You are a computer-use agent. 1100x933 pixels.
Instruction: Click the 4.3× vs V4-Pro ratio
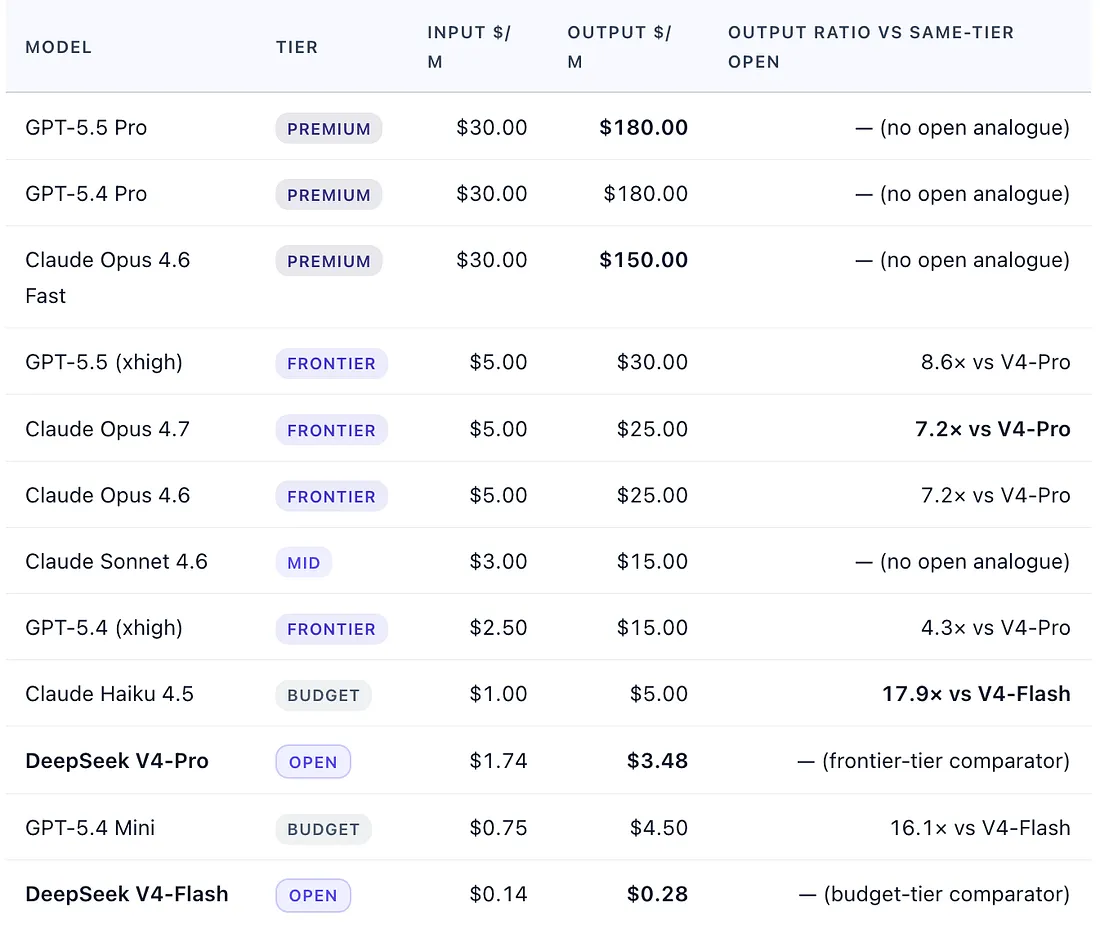pos(995,627)
